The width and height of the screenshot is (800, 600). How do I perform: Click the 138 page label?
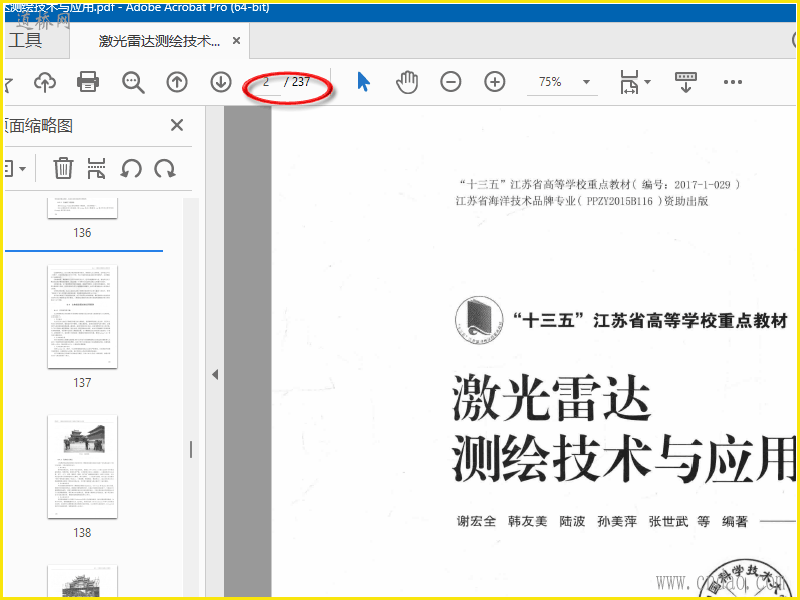pyautogui.click(x=82, y=533)
